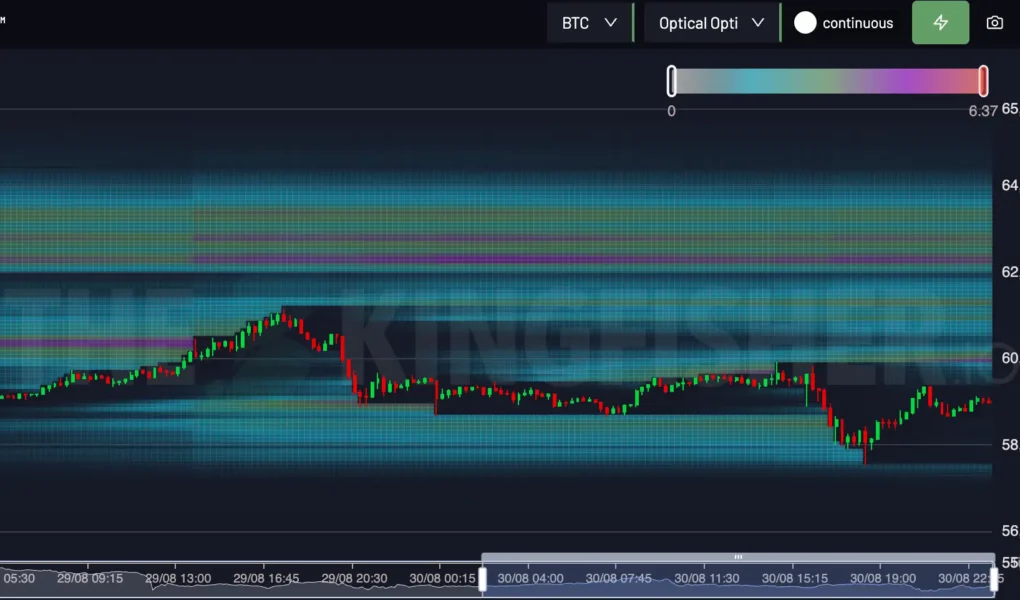
Task: Click the middle of the color intensity gradient bar
Action: point(826,80)
